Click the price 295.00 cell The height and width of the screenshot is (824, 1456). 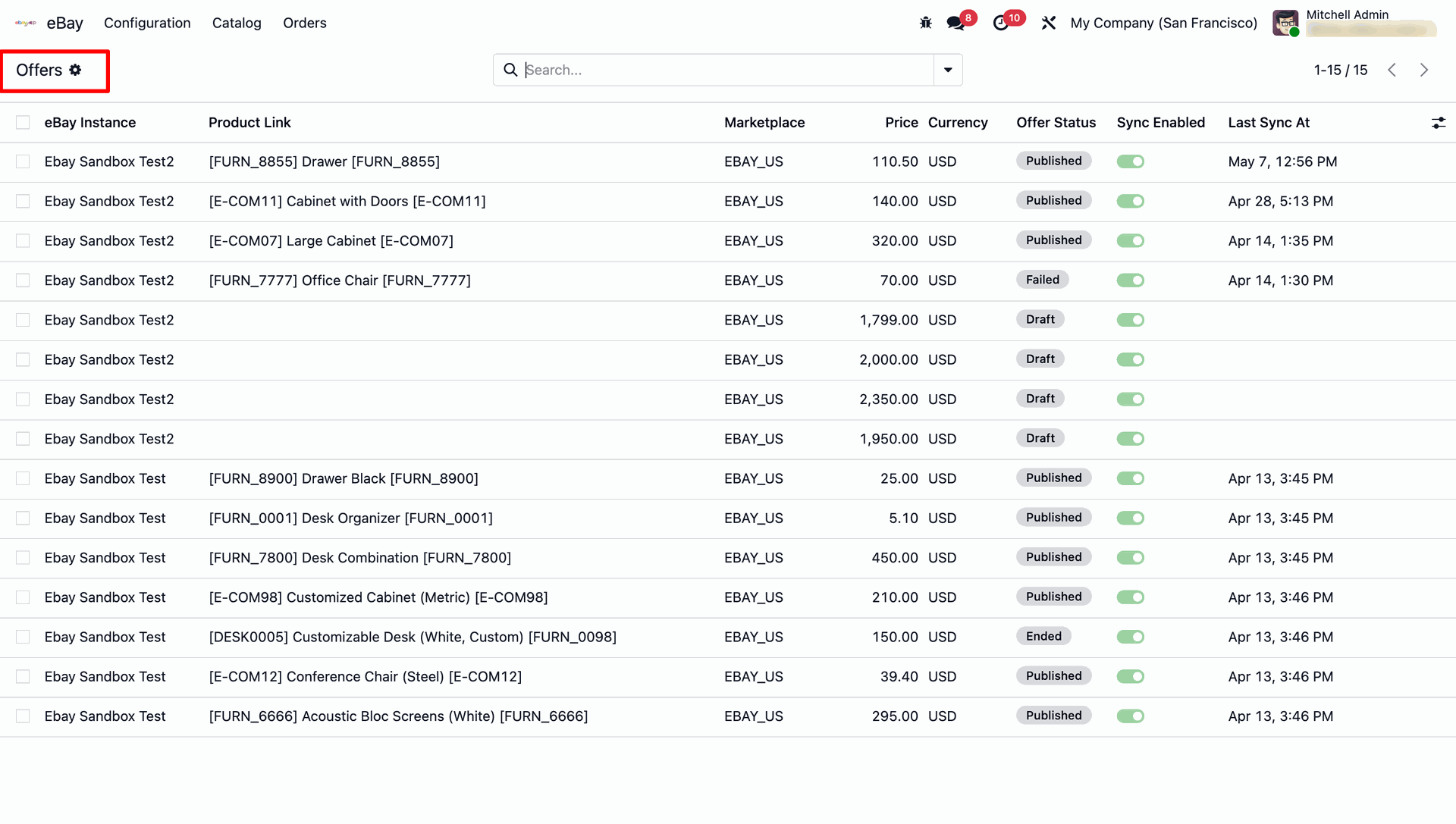pyautogui.click(x=895, y=716)
